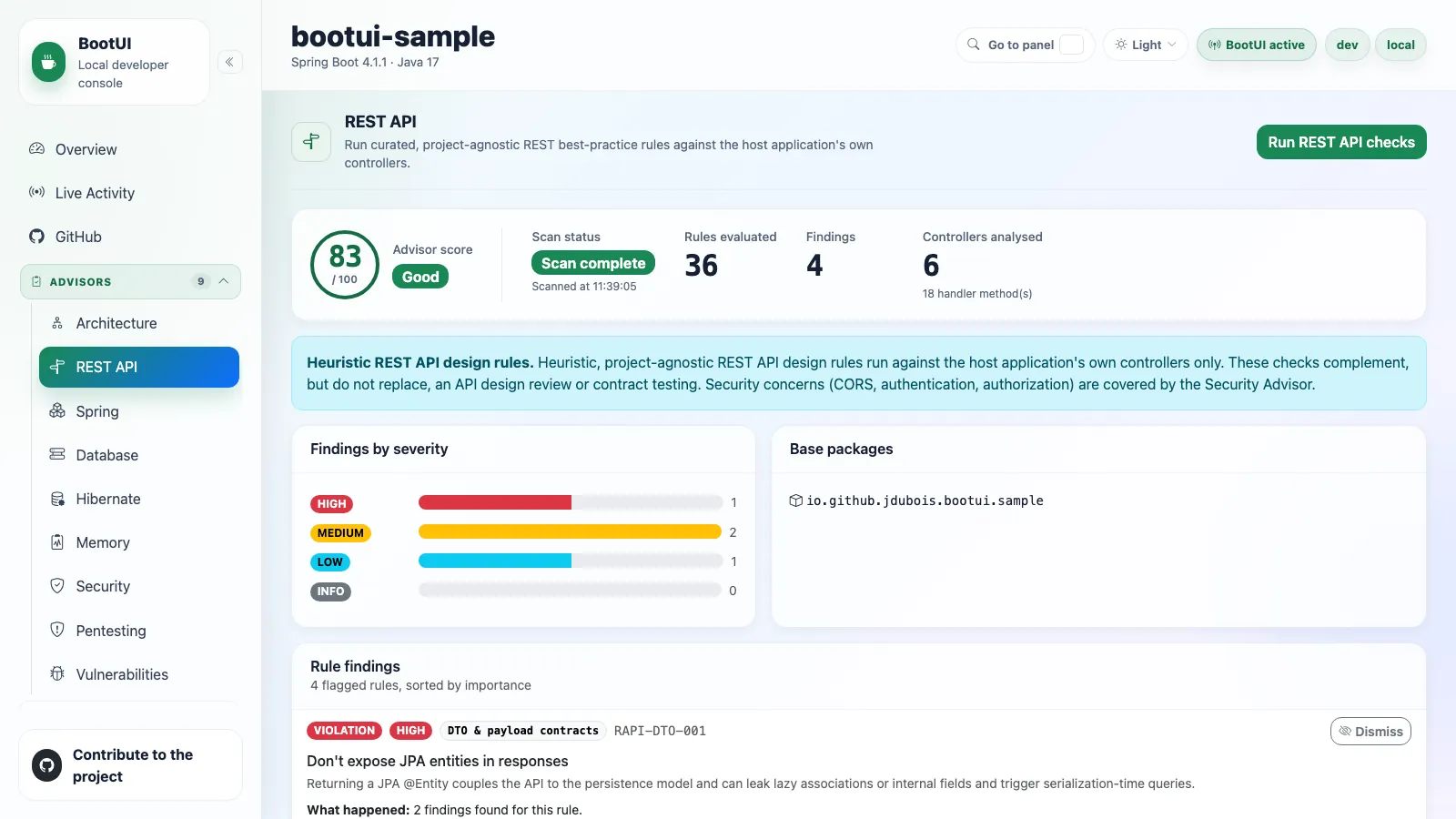
Task: Click the Architecture icon in the sidebar
Action: tap(57, 323)
